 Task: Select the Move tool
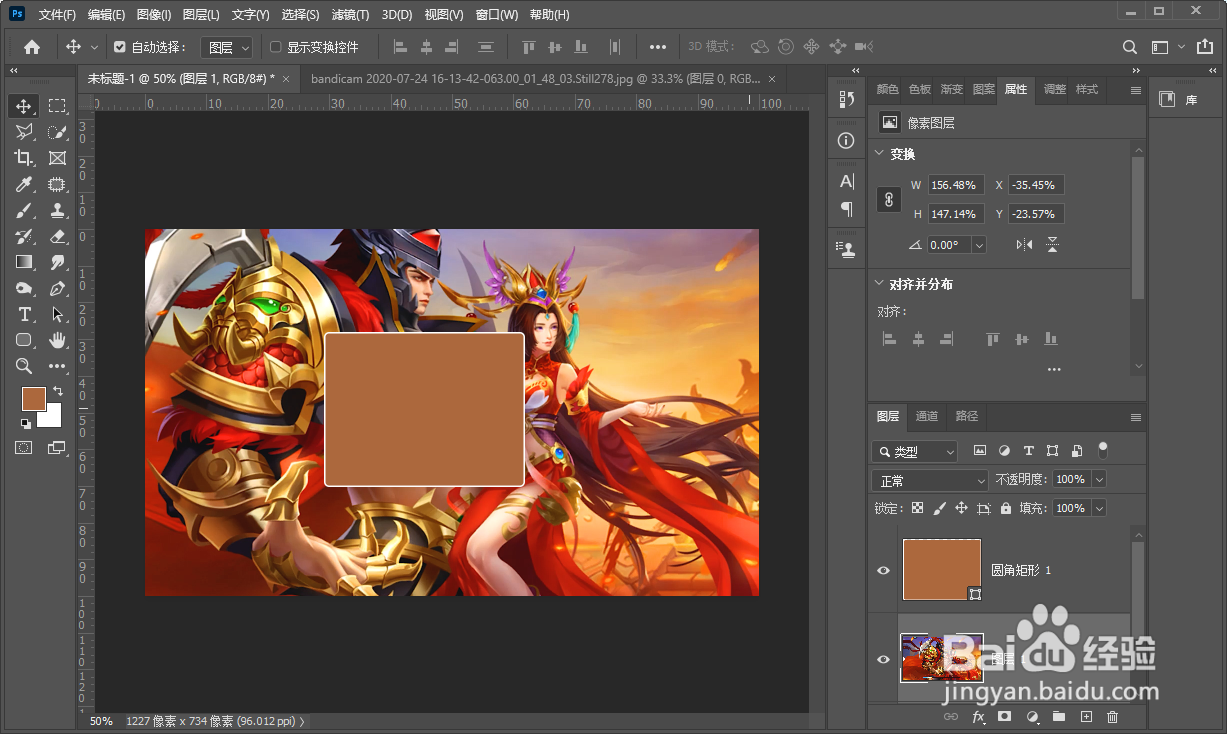[24, 106]
